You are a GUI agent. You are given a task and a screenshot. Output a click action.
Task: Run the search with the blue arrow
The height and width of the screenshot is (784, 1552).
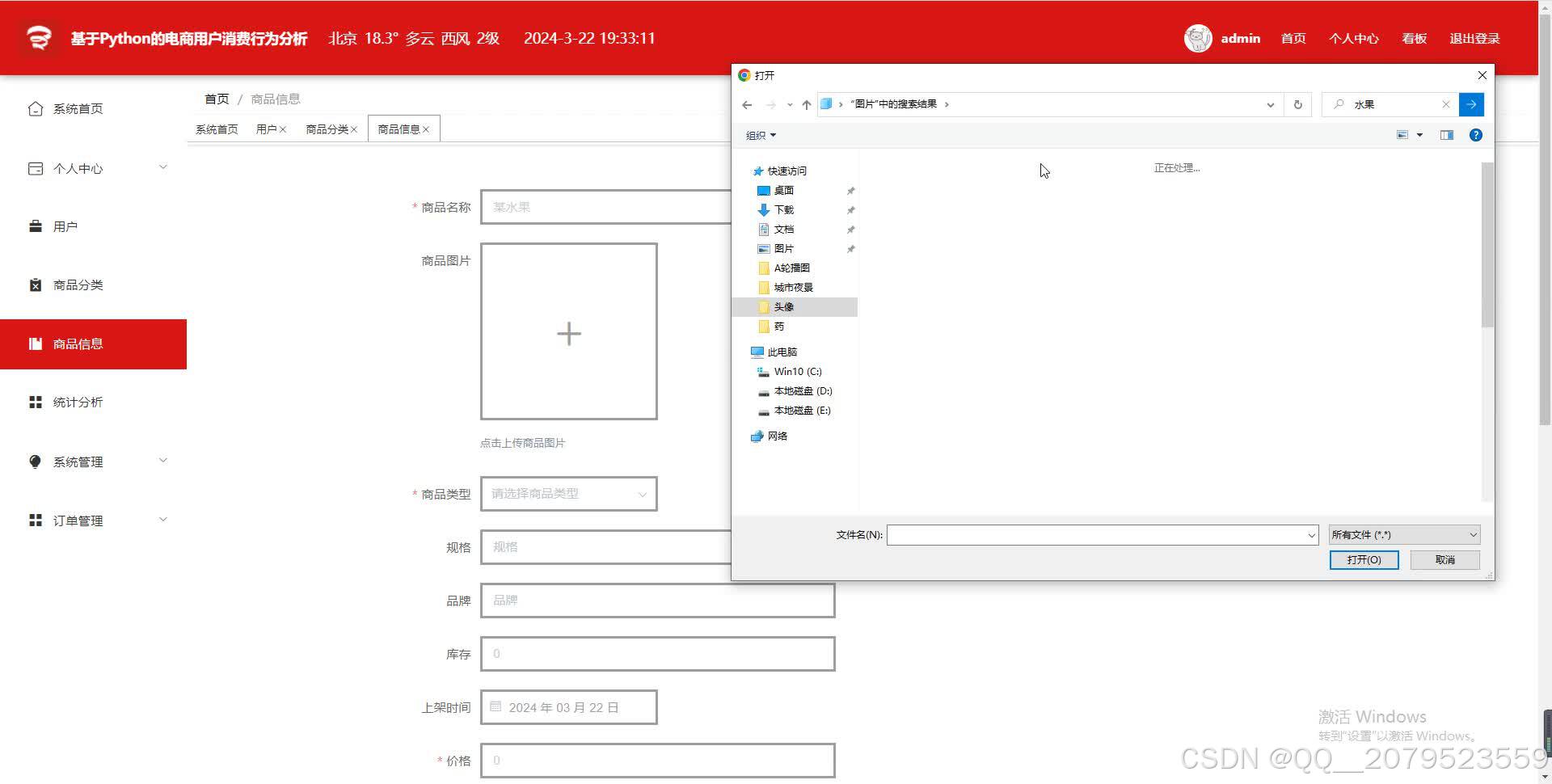coord(1471,104)
